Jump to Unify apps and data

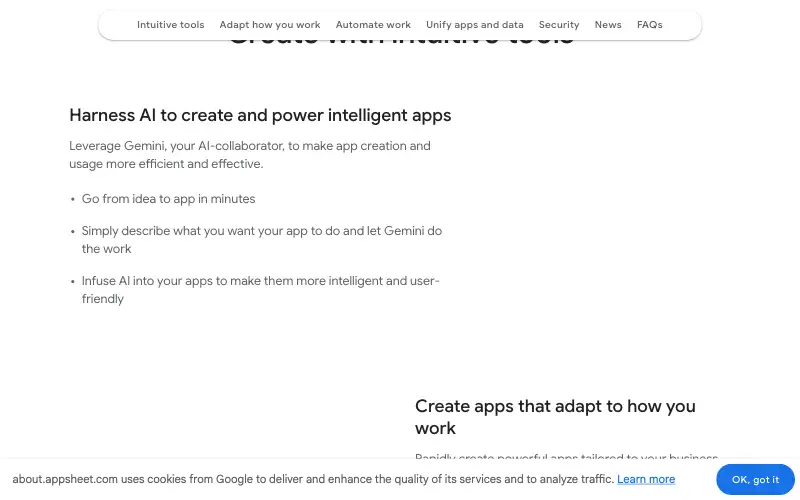(x=474, y=24)
